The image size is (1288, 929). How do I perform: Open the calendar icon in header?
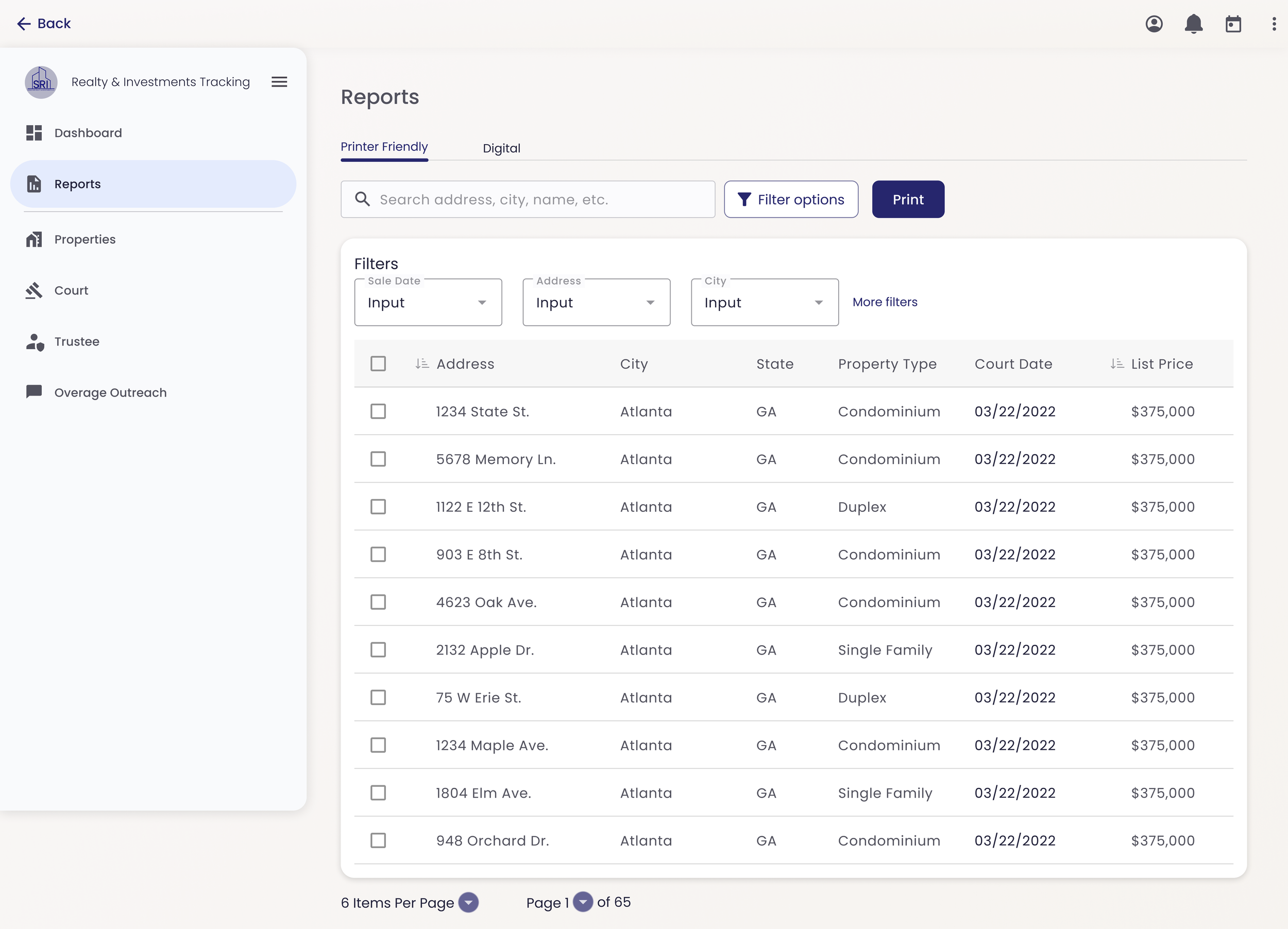click(x=1233, y=24)
